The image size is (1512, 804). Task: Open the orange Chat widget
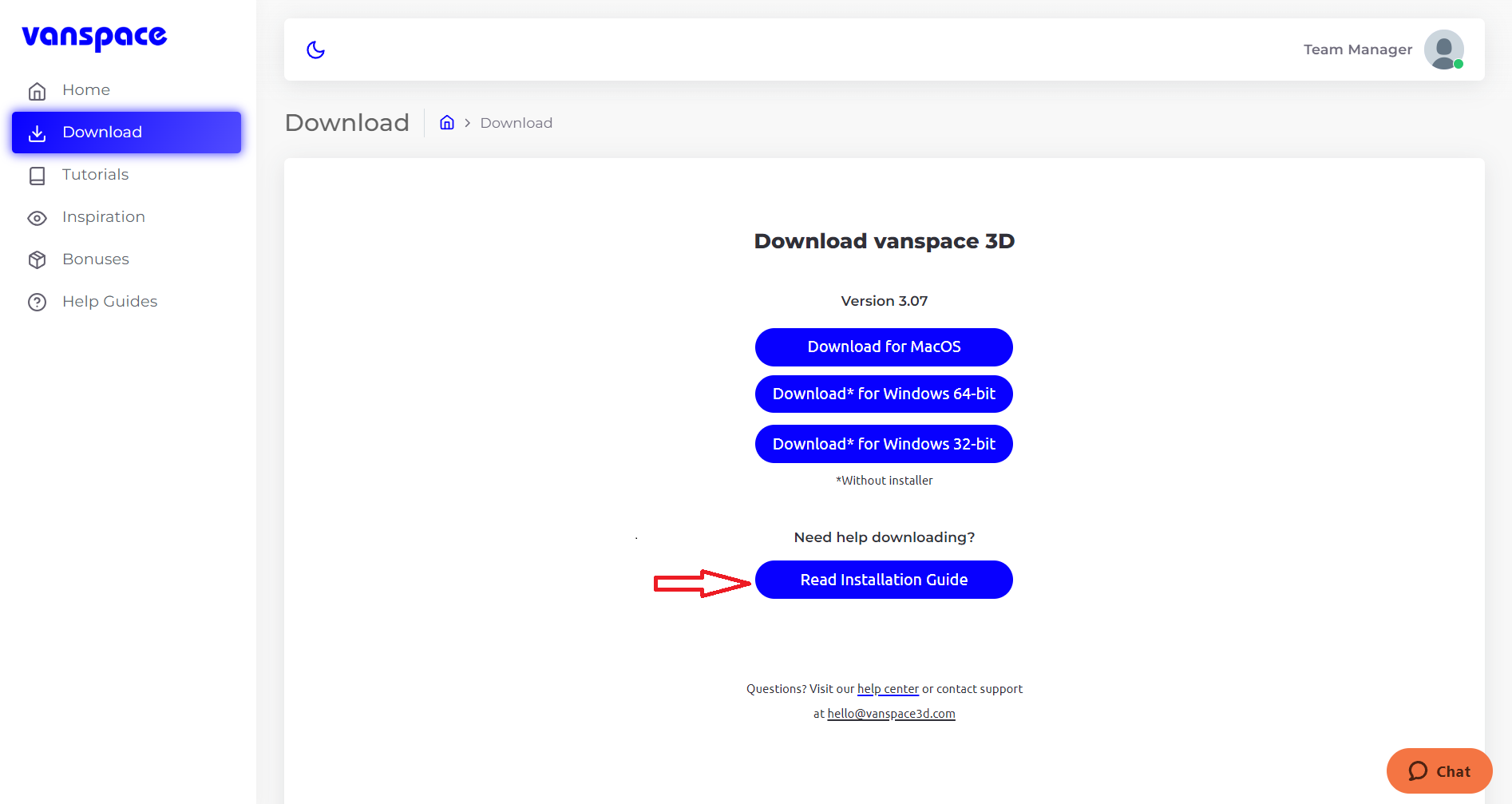[x=1439, y=771]
